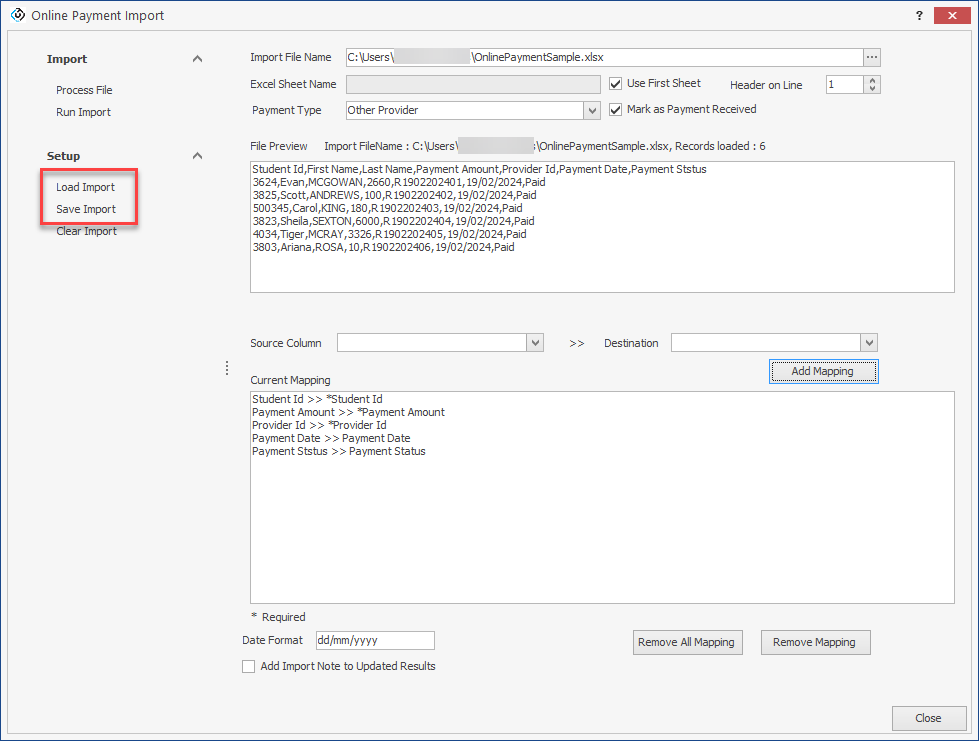Click the application icon in title bar
This screenshot has width=979, height=741.
(16, 16)
